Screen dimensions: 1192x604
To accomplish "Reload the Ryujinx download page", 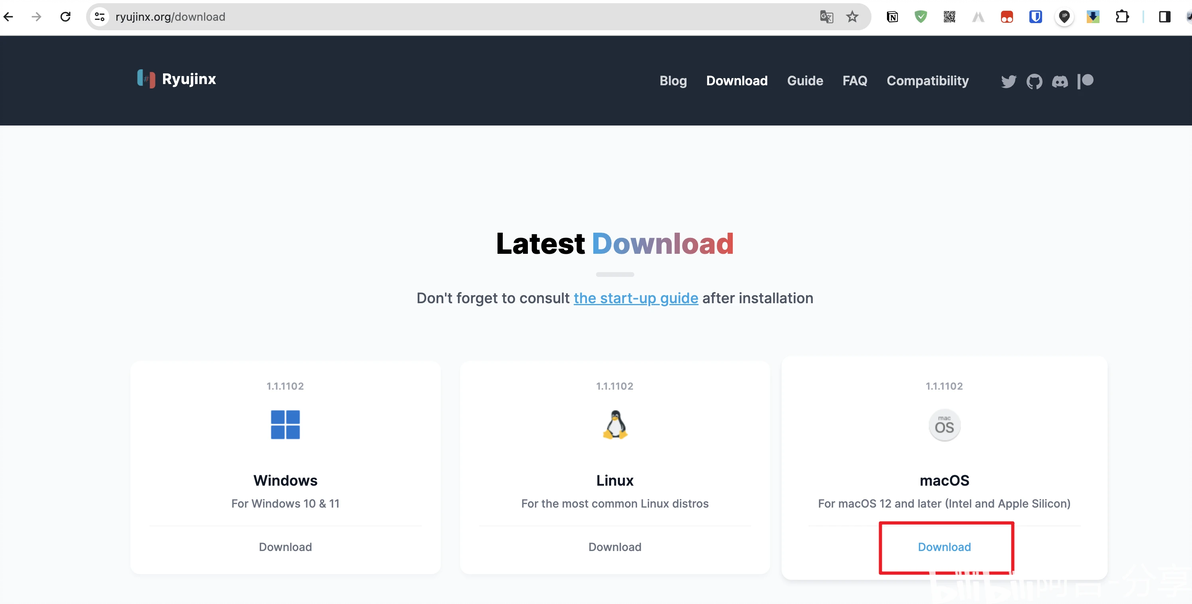I will 65,16.
